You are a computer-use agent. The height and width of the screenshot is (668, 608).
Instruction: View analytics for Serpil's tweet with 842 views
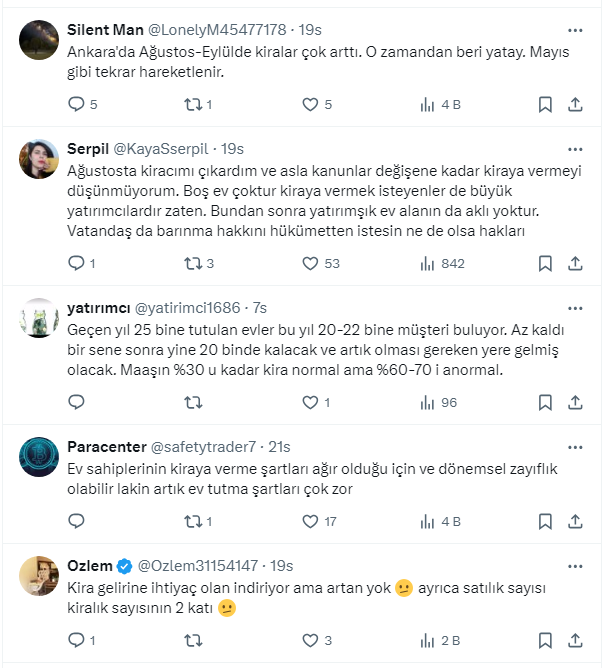429,263
